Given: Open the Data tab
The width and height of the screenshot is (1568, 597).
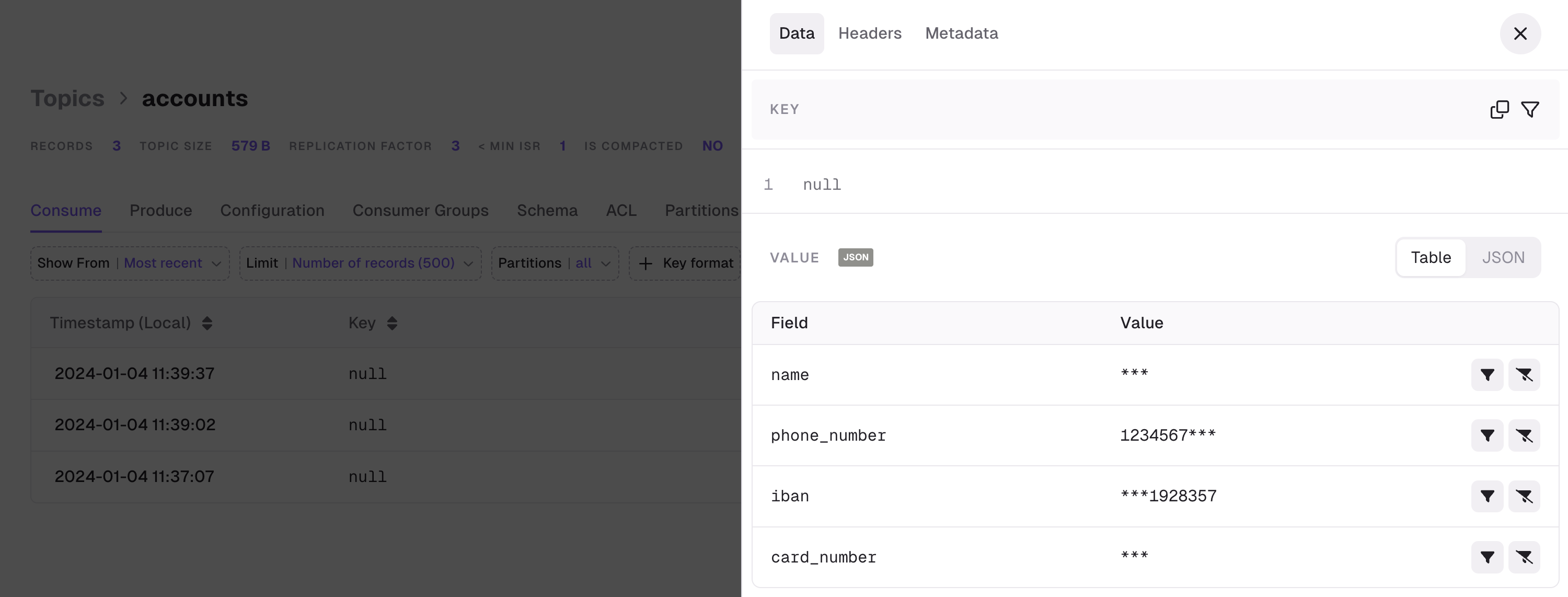Looking at the screenshot, I should point(796,33).
